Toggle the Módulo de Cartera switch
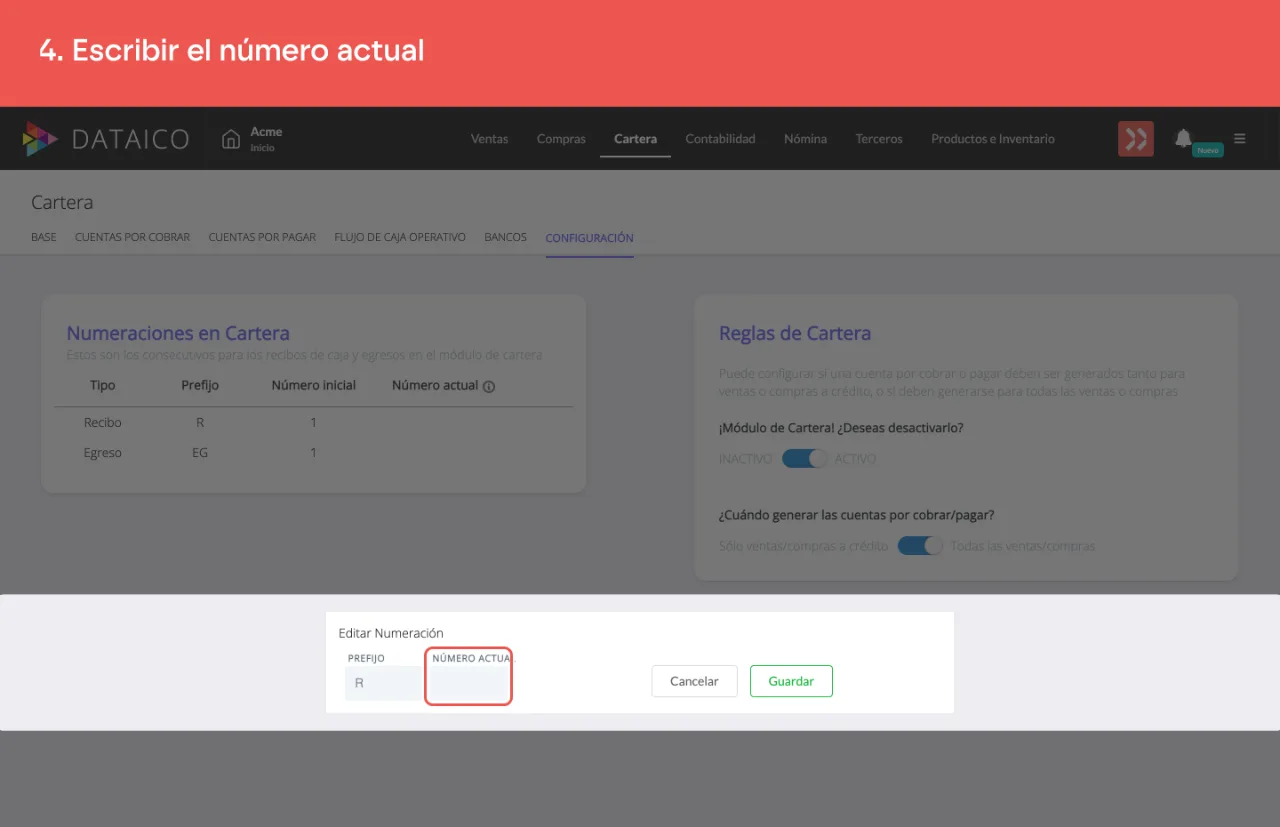 point(805,459)
